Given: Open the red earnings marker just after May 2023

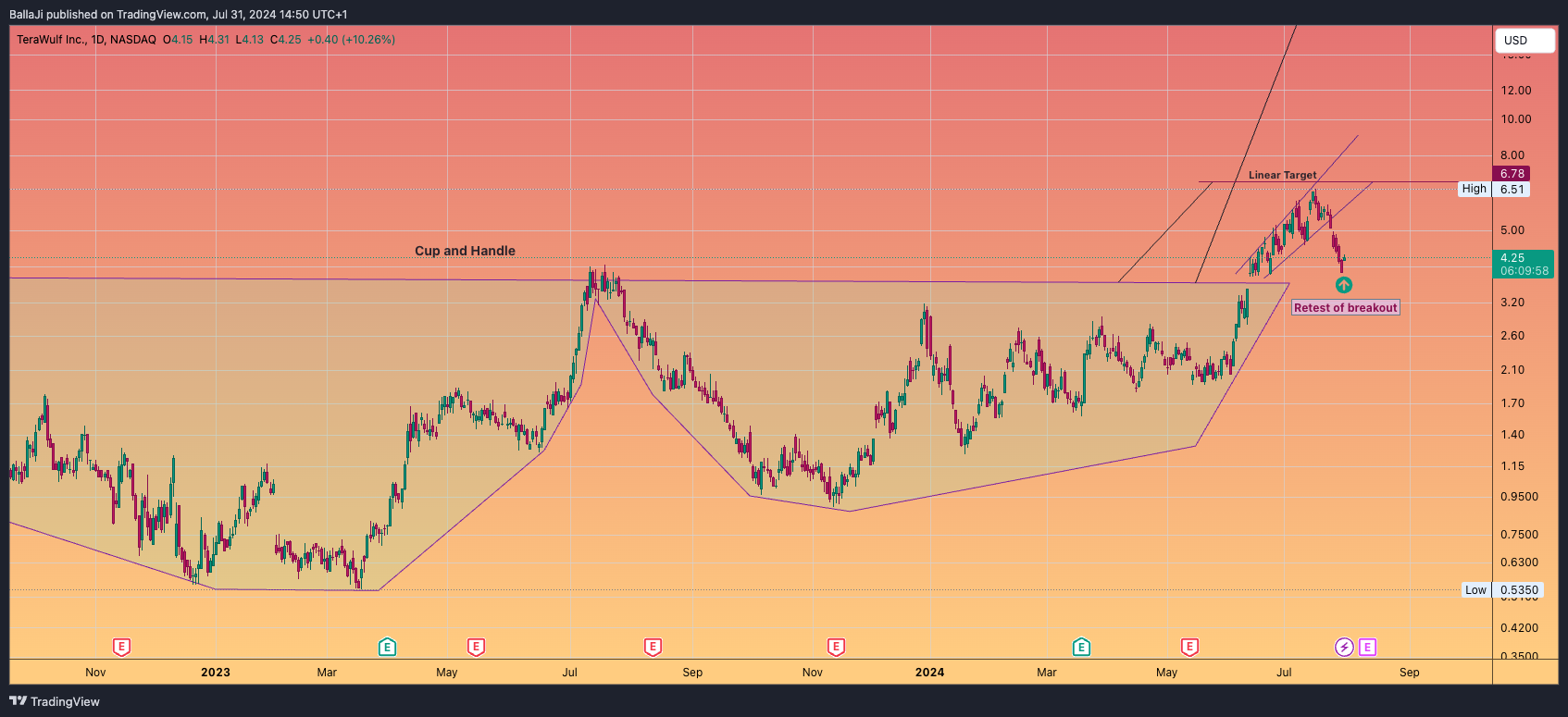Looking at the screenshot, I should coord(476,648).
